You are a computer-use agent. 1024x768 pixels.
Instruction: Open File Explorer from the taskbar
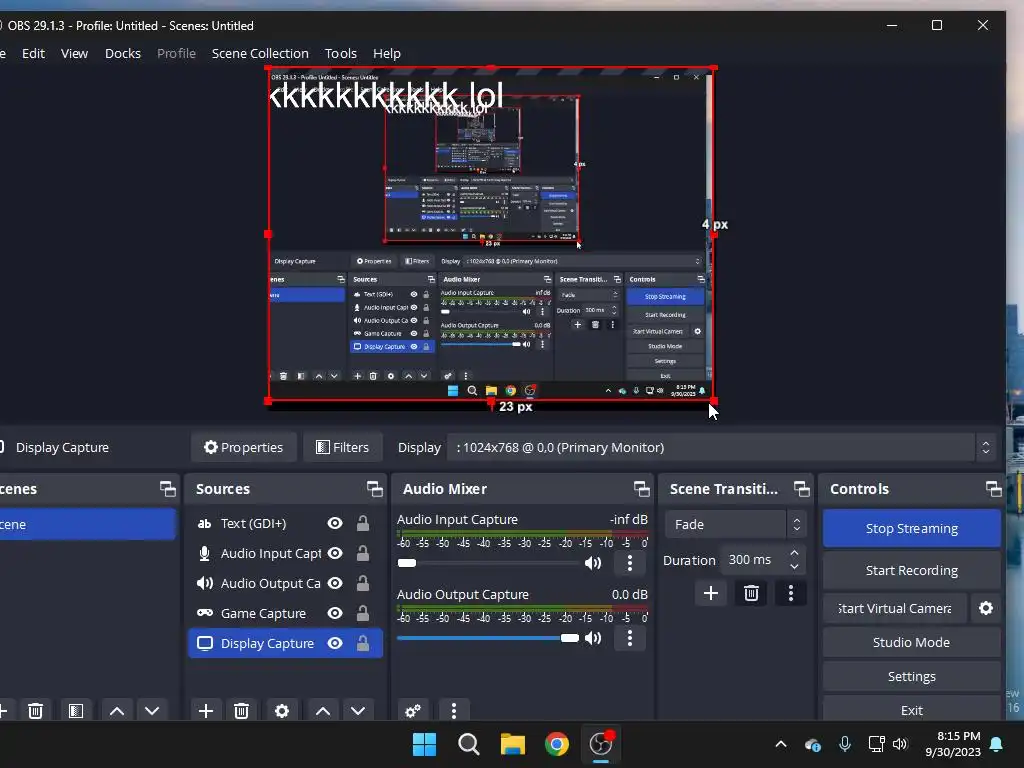point(513,744)
